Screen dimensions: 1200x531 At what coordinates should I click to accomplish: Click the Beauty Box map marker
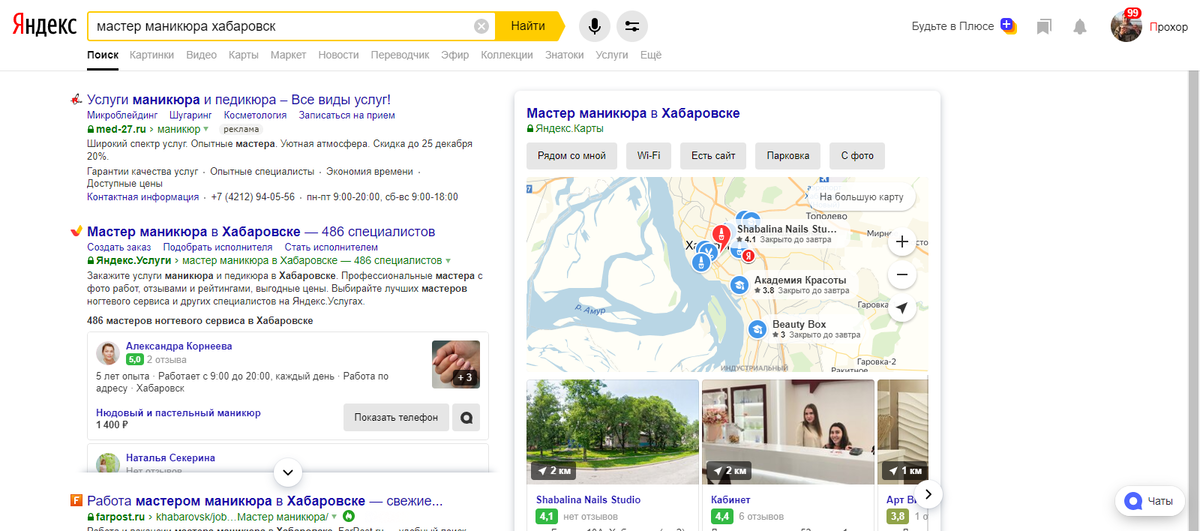coord(758,329)
